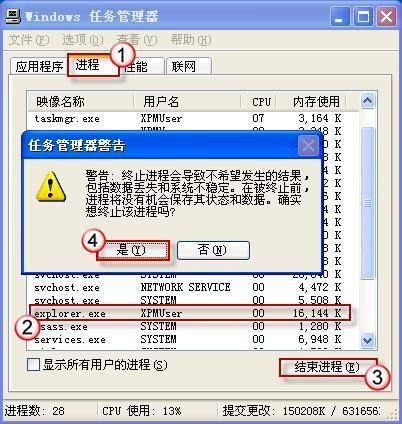Maximize the Task Manager window

(x=363, y=17)
